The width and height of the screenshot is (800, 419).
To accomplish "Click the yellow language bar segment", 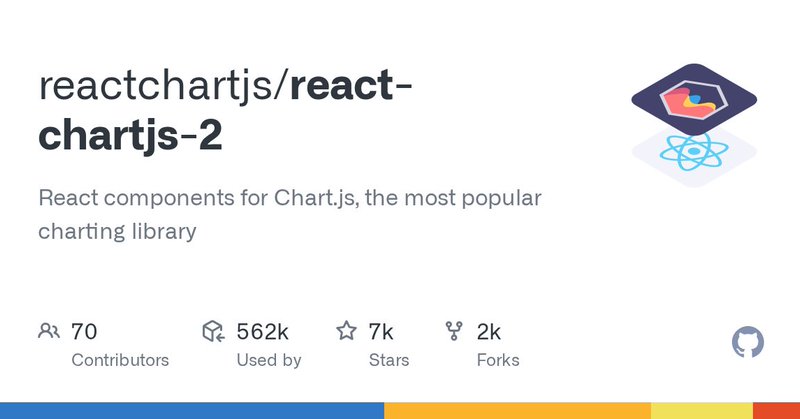I will point(702,410).
